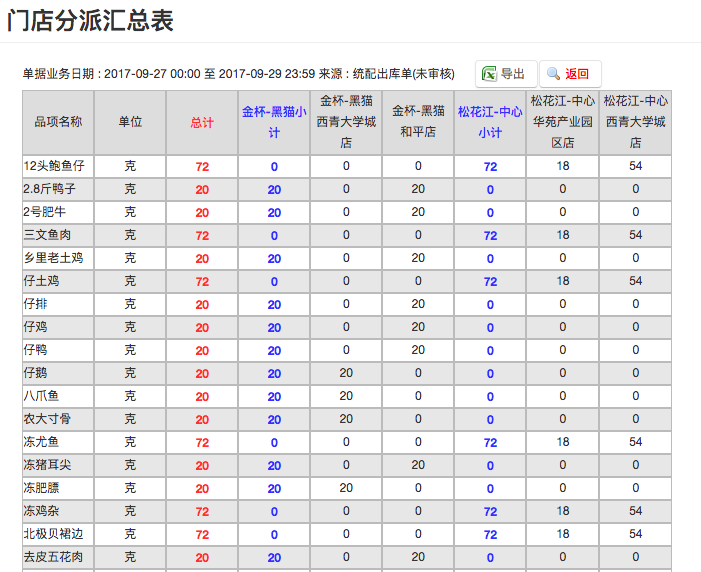
Task: Select the 2号肥牛 item name
Action: coord(44,212)
